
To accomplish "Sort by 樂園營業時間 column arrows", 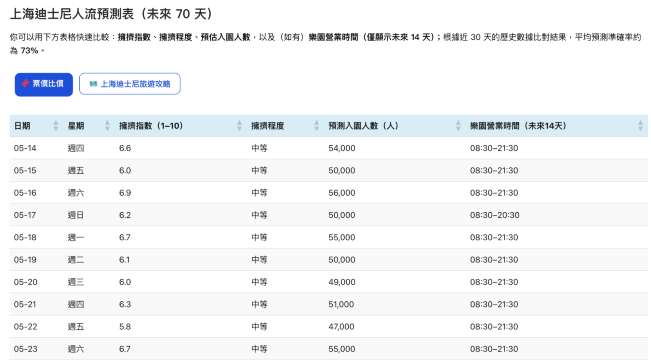I will [640, 126].
